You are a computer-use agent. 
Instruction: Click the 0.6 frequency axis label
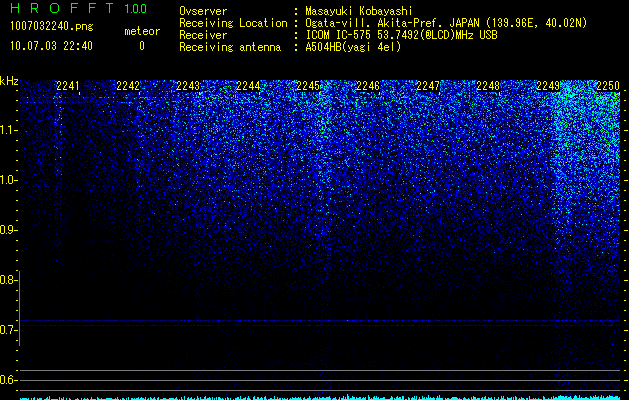8,380
